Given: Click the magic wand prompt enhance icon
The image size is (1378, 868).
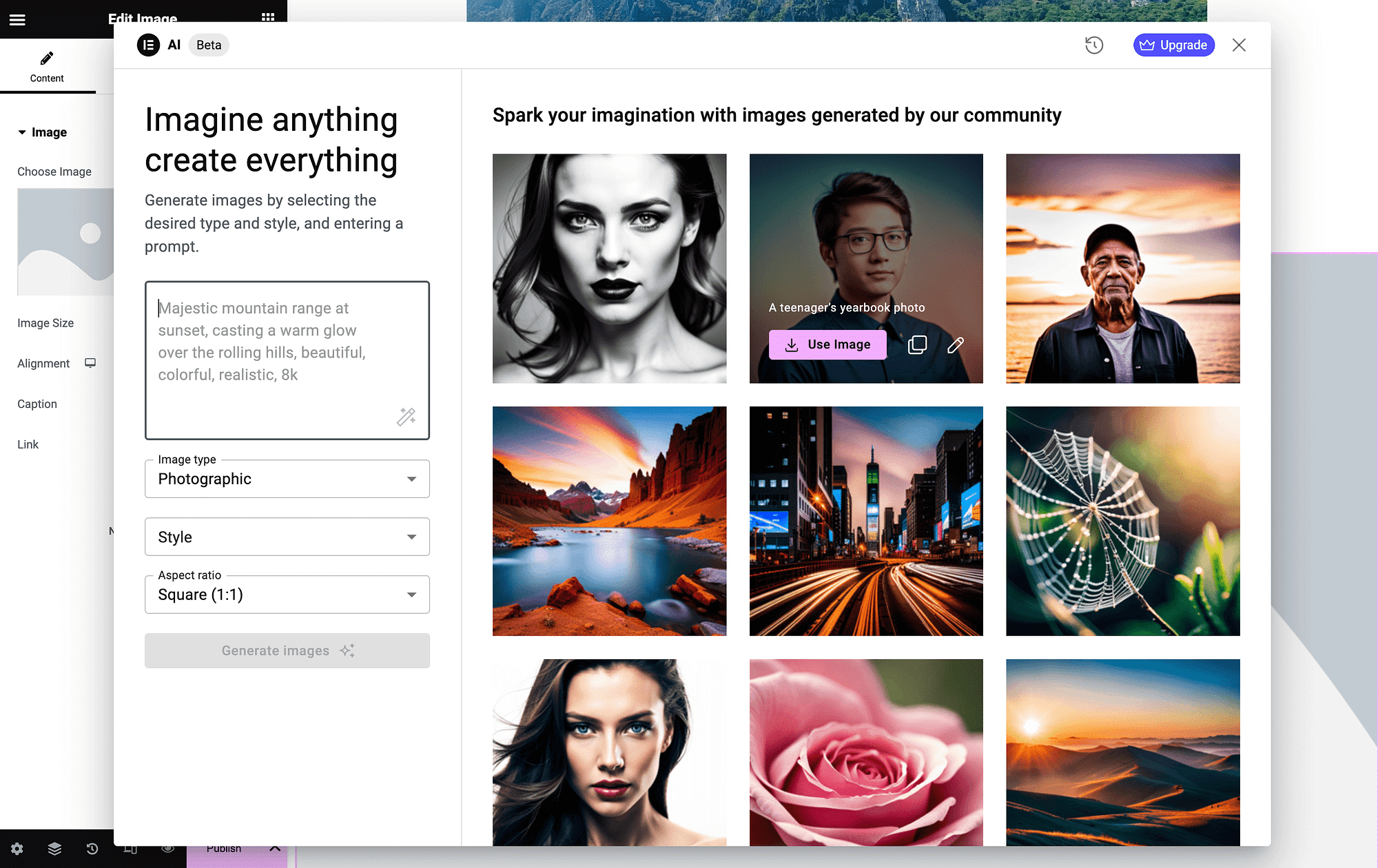Looking at the screenshot, I should point(407,417).
